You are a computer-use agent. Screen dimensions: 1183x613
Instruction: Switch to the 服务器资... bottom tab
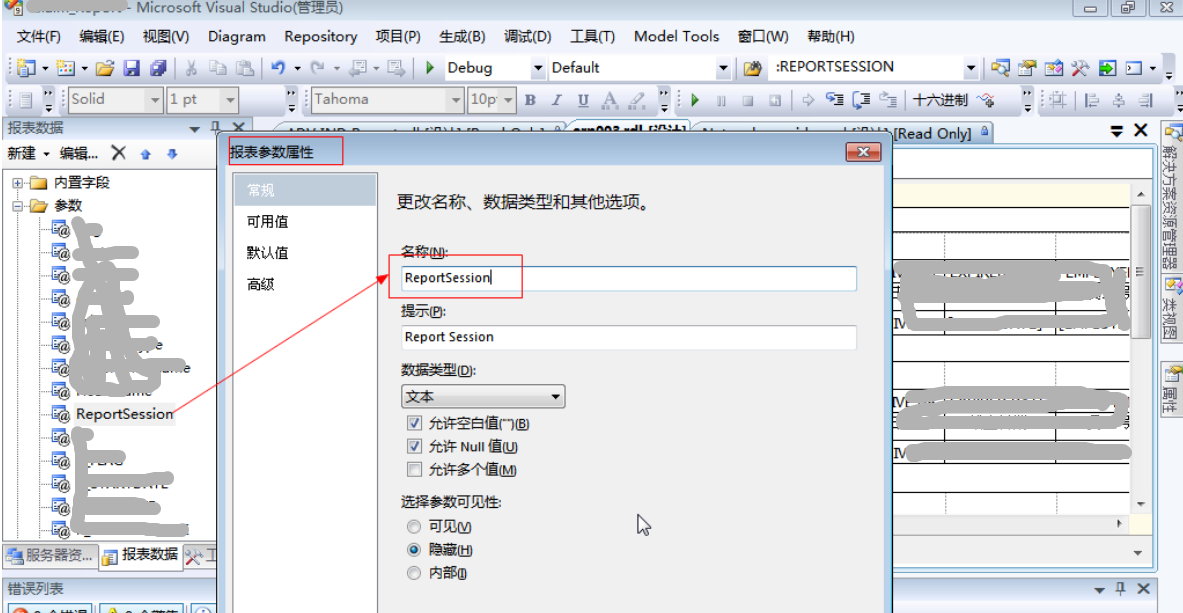51,556
